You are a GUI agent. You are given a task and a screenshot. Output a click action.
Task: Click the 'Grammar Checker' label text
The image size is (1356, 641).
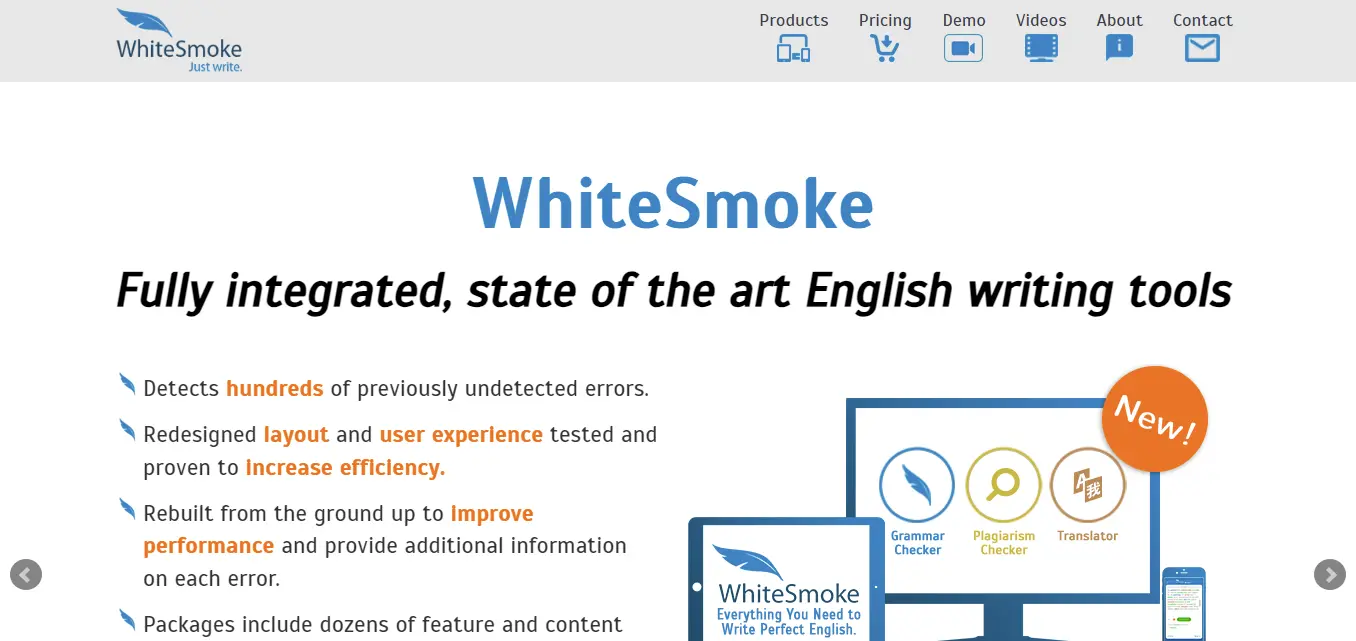tap(918, 543)
